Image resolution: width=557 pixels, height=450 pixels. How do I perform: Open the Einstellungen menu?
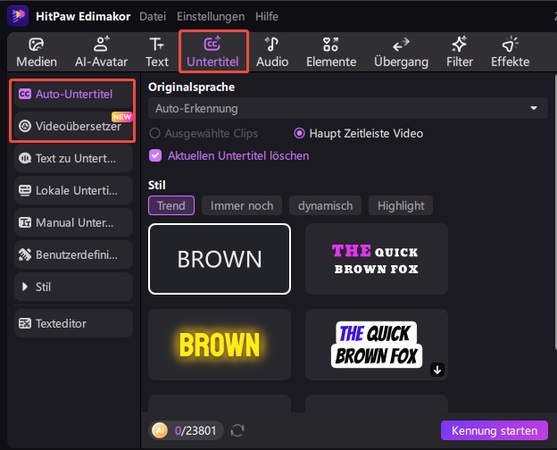(x=211, y=16)
